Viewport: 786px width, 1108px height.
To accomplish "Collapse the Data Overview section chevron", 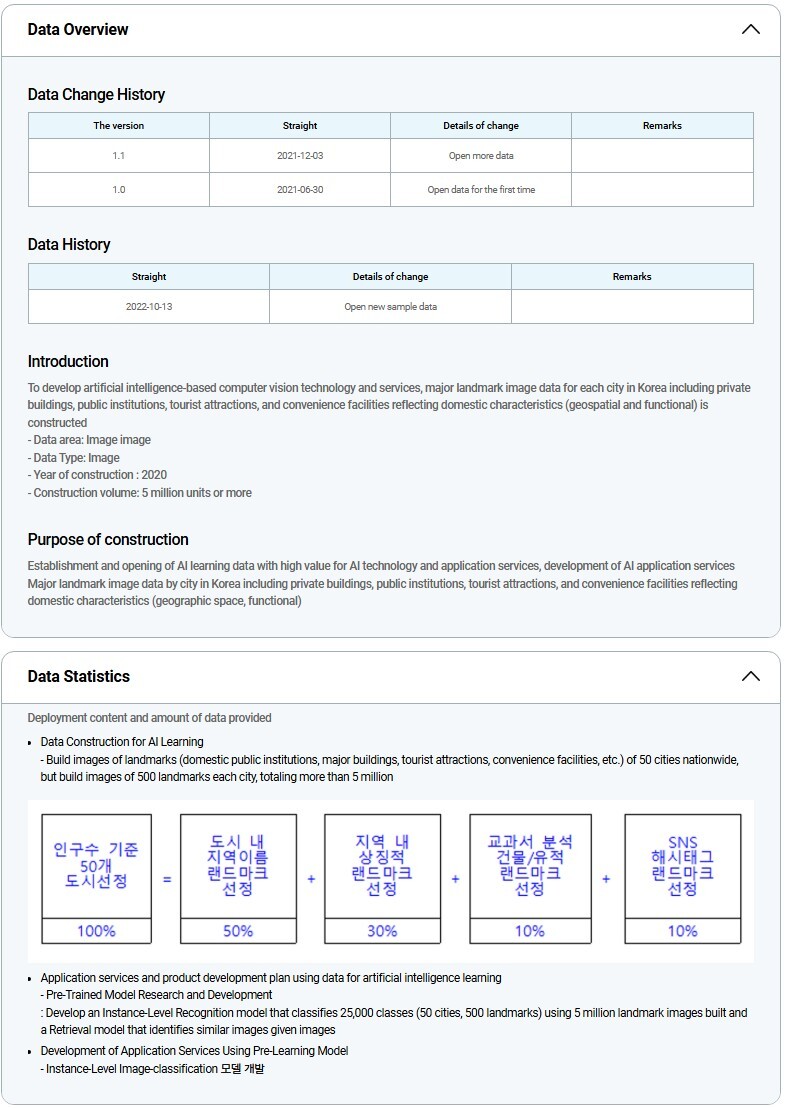I will click(750, 30).
